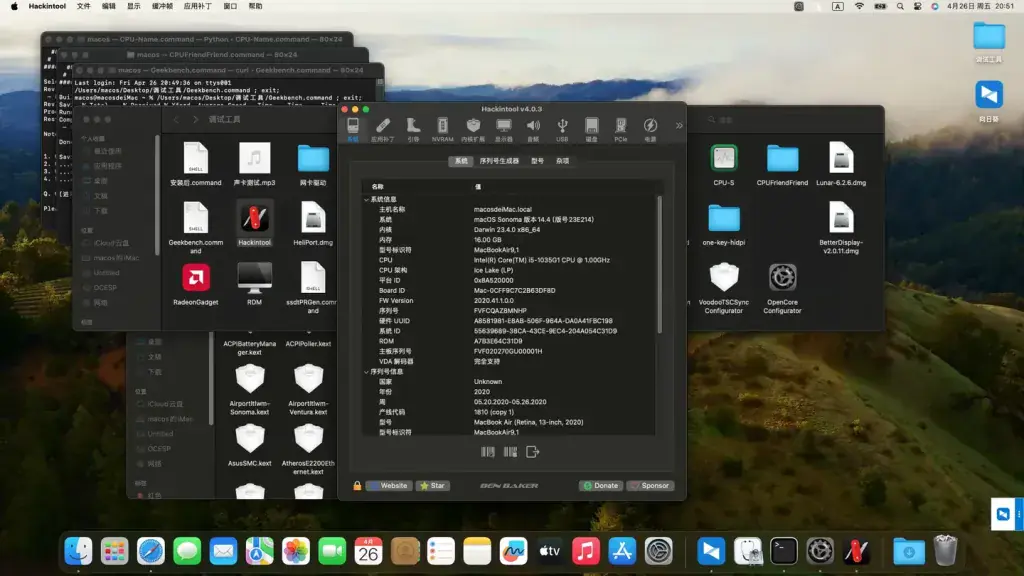Open the 文件 menu in the menu bar

(84, 7)
